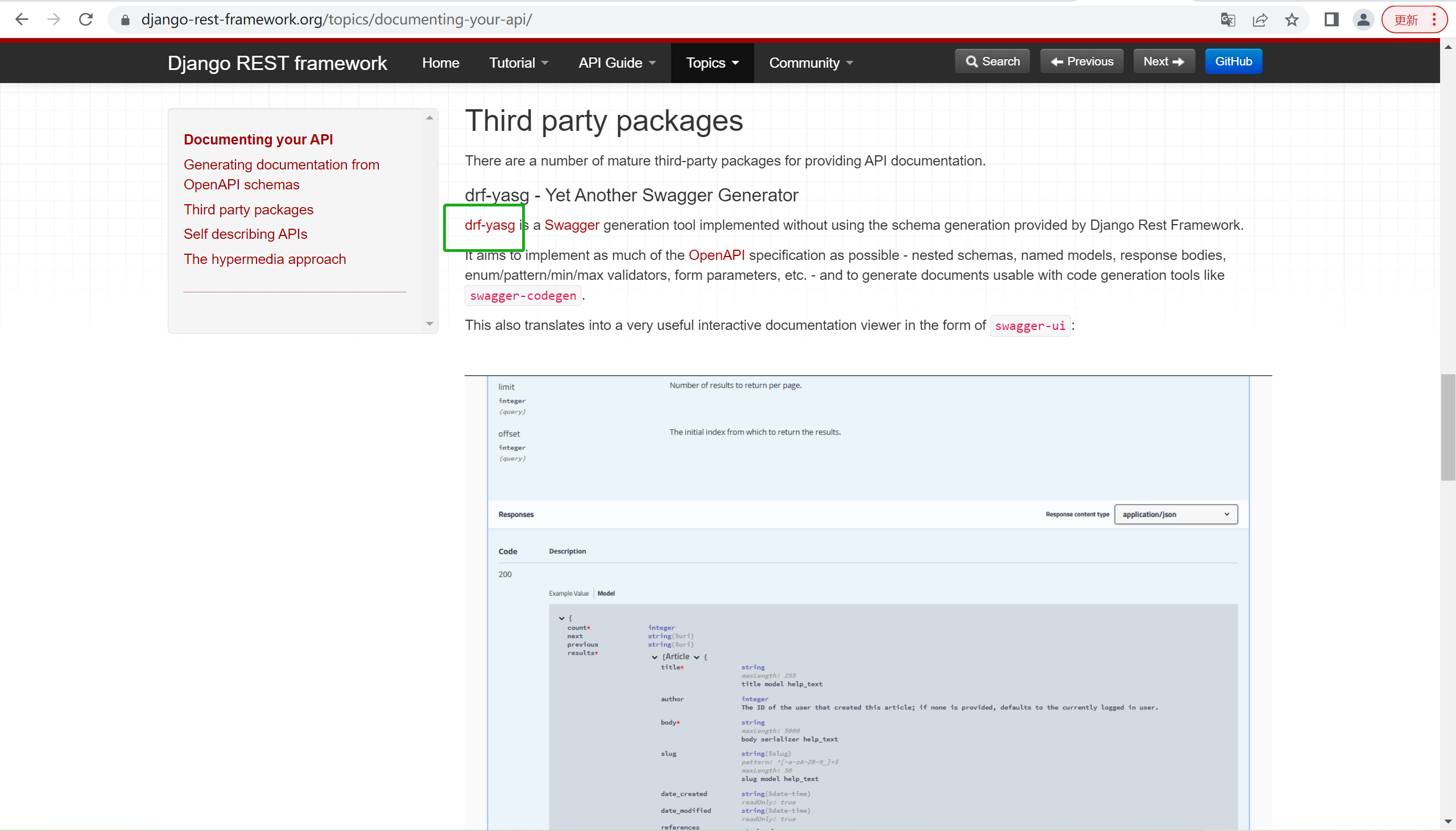Reload the page with refresh icon

coord(86,19)
